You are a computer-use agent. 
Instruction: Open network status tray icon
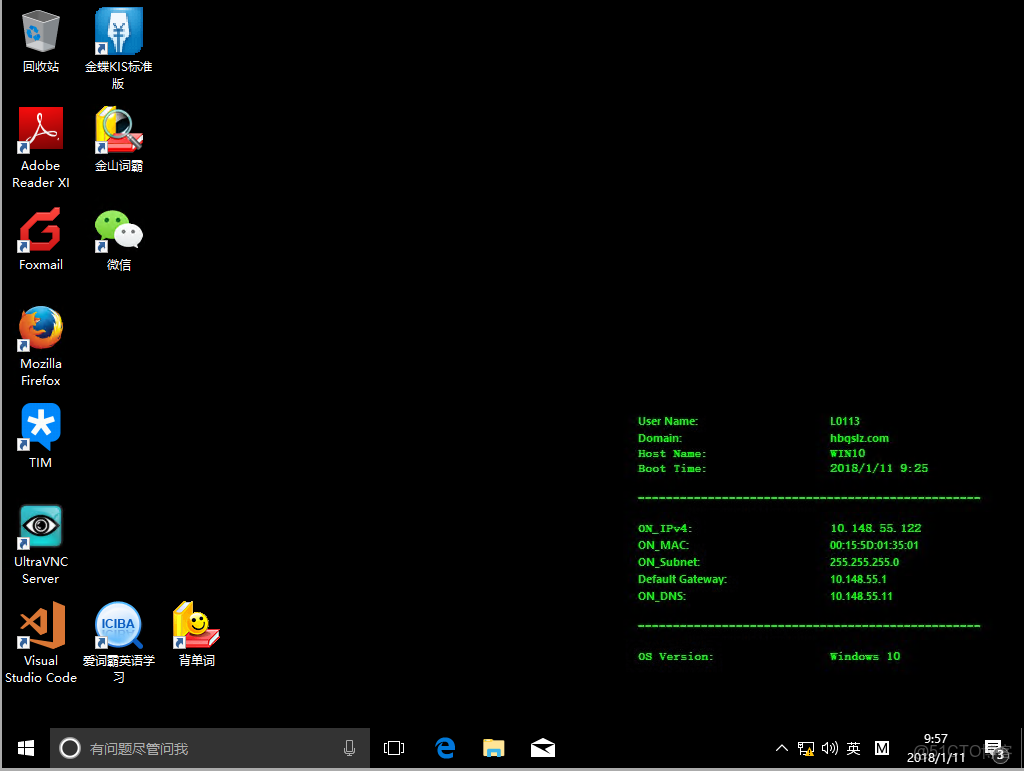coord(806,749)
